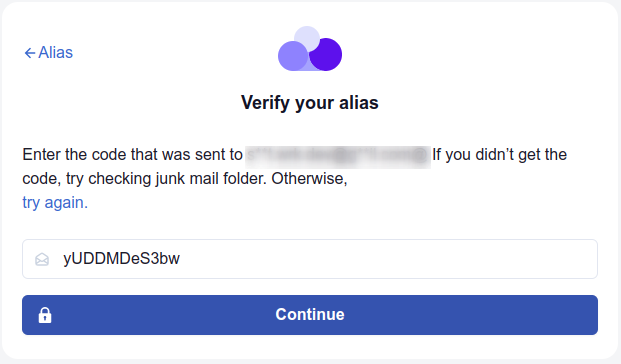
Task: Click the purple cloud logo
Action: click(x=310, y=49)
